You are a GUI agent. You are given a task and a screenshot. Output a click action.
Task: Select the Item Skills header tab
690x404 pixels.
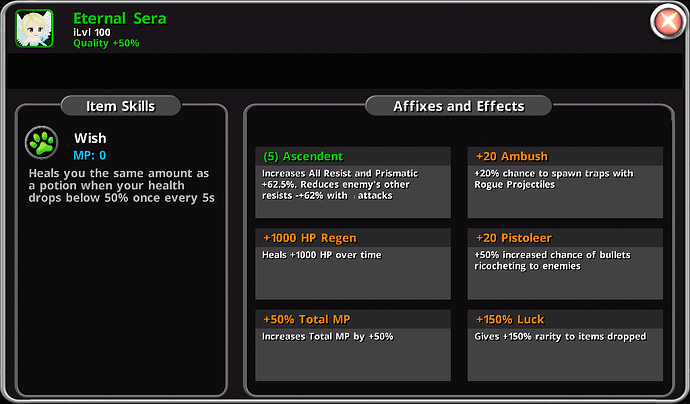click(x=121, y=105)
